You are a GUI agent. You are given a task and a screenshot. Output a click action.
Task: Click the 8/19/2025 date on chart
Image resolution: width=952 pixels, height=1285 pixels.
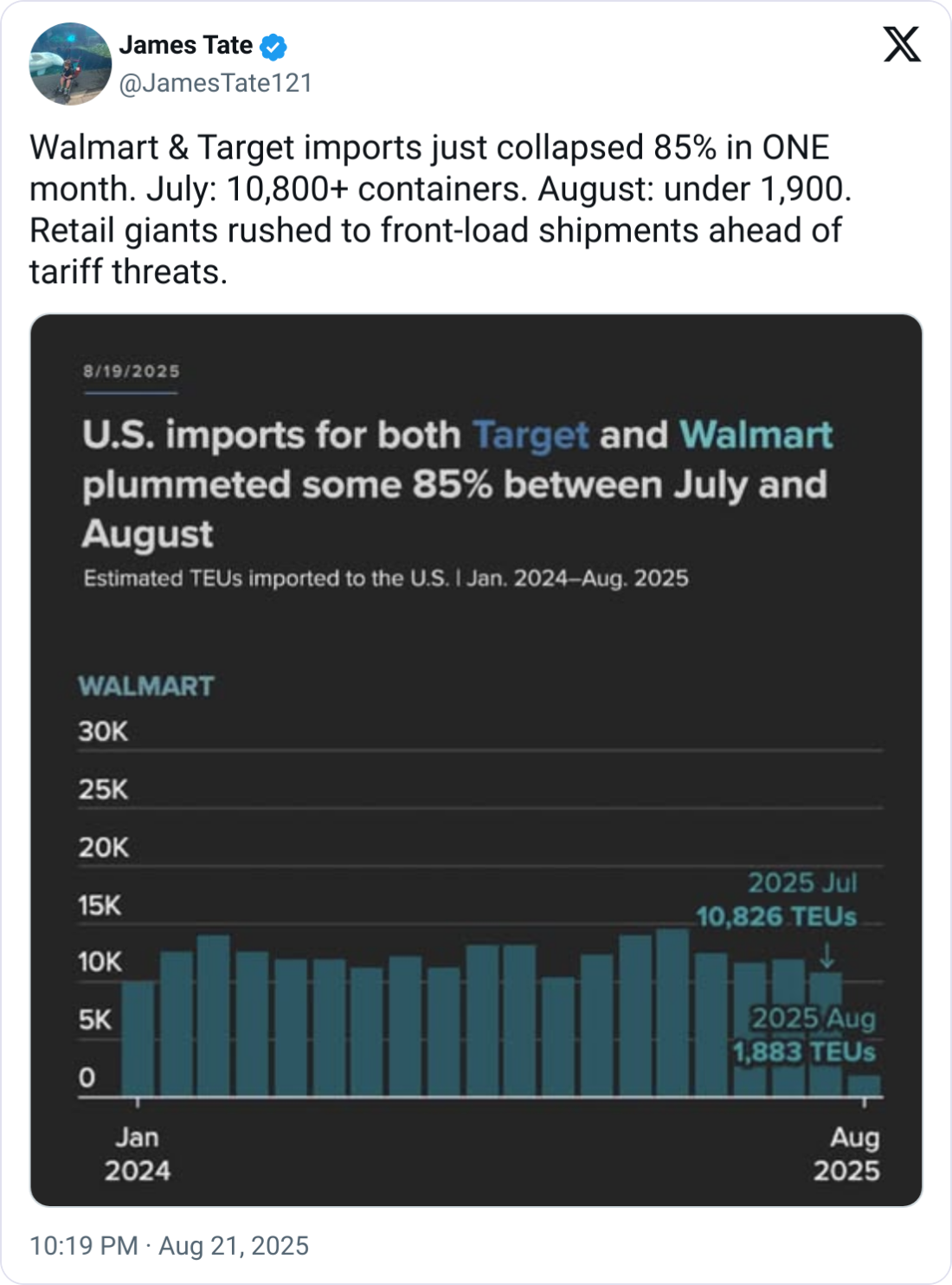pyautogui.click(x=132, y=371)
